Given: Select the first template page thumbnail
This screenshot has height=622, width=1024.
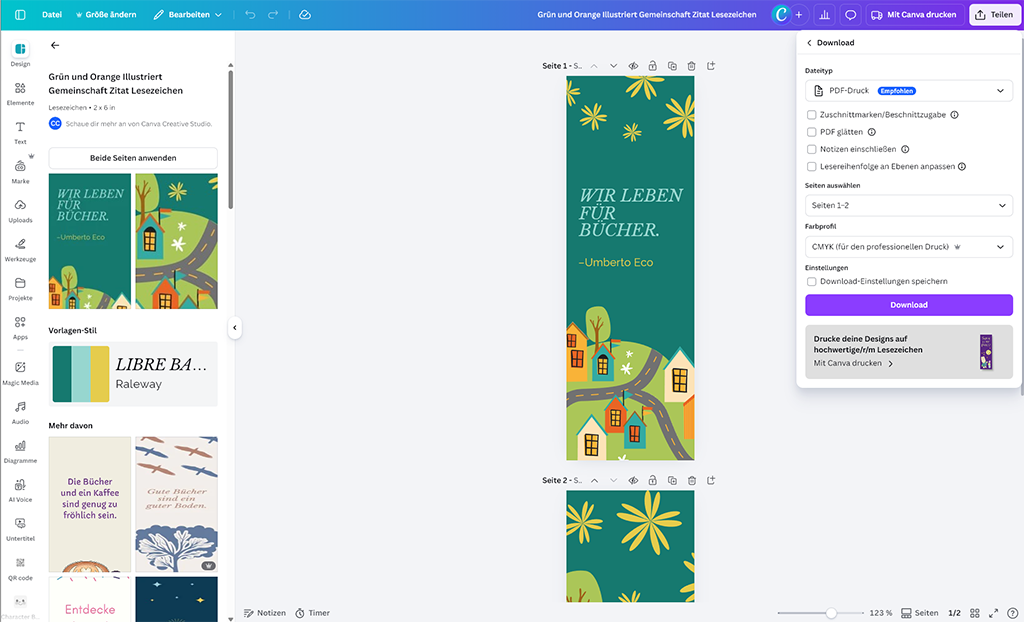Looking at the screenshot, I should point(90,241).
